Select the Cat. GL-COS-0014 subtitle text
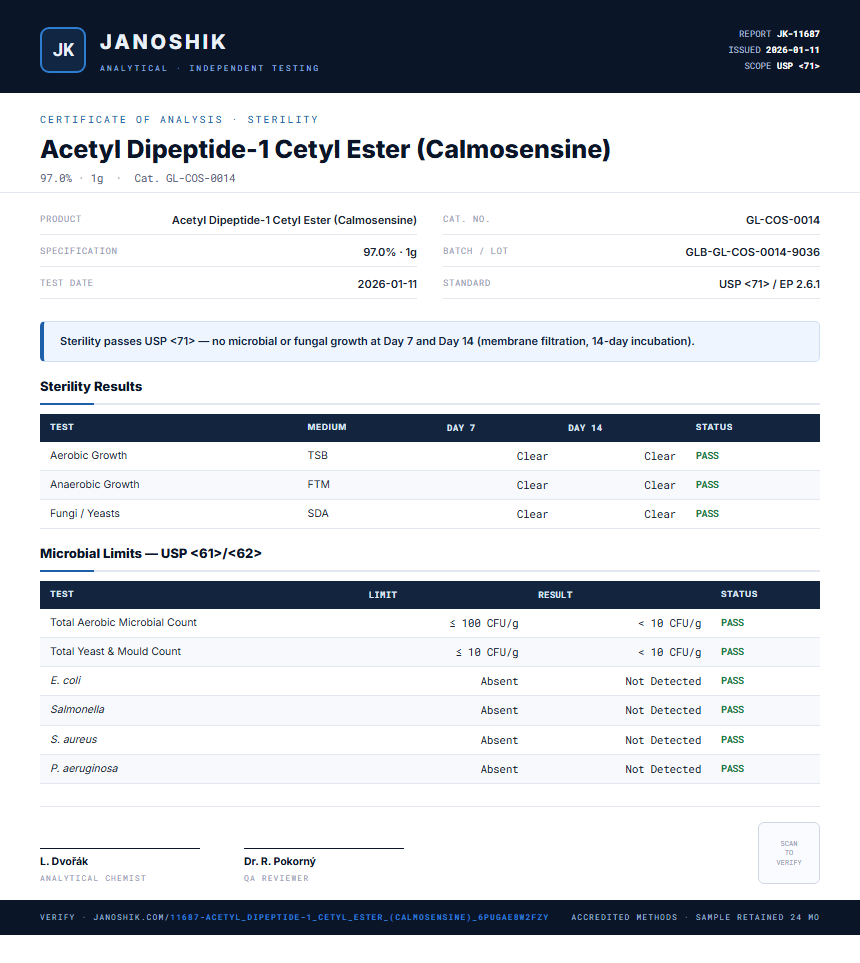 pos(185,178)
